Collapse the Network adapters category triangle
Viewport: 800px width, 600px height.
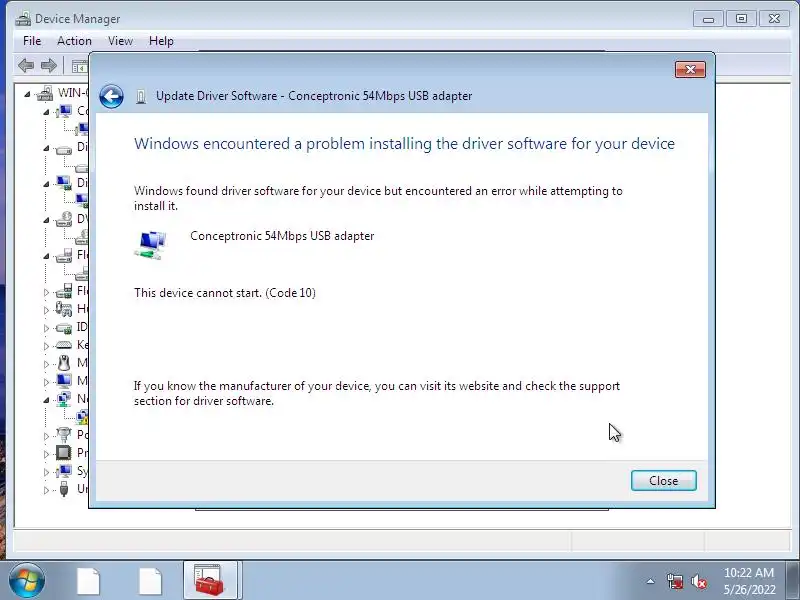pos(46,401)
